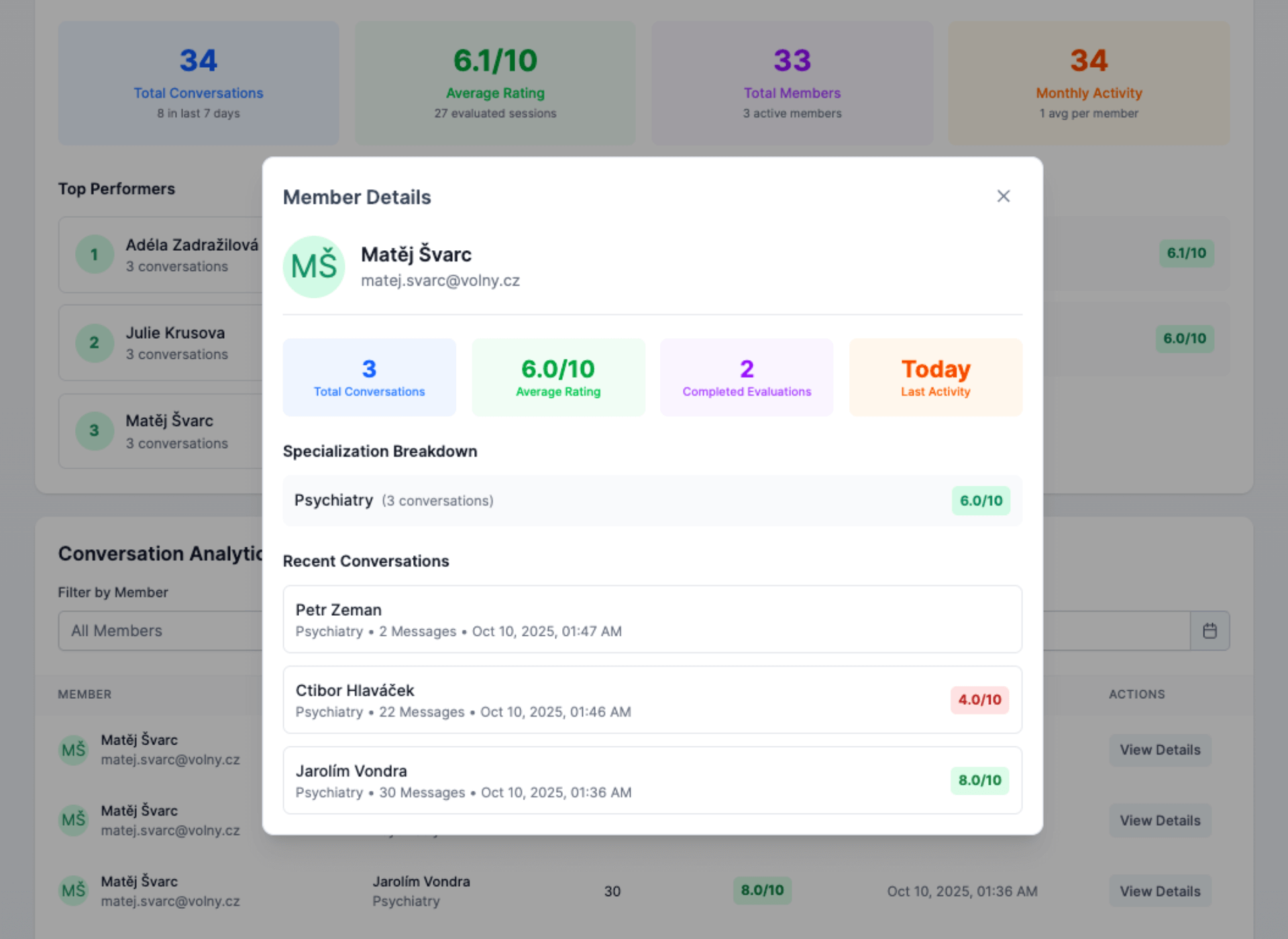Click the 4.0/10 rating badge

point(979,700)
